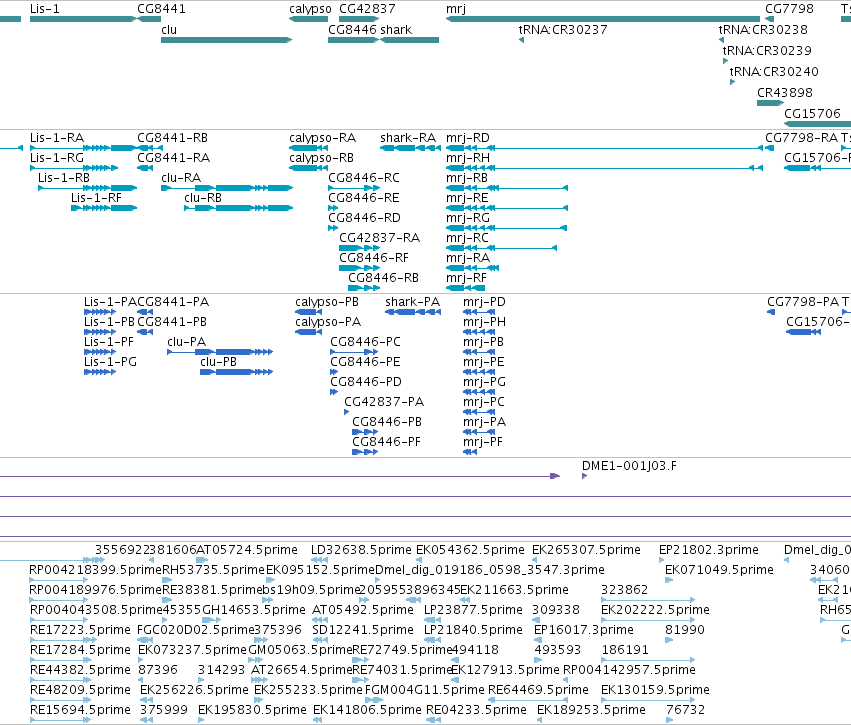The width and height of the screenshot is (851, 725).
Task: Select transcript Lis-1-RA
Action: tap(82, 148)
